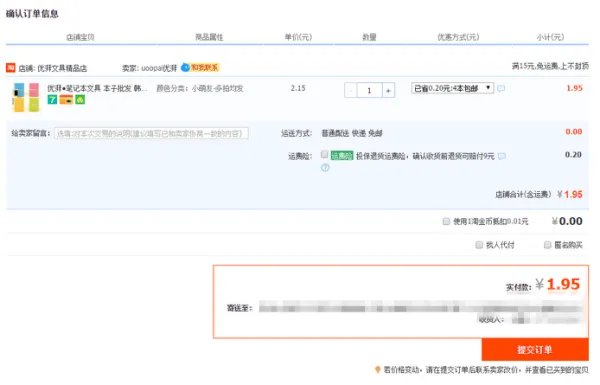Click the 和我联系 contact label
The height and width of the screenshot is (385, 600).
(204, 68)
